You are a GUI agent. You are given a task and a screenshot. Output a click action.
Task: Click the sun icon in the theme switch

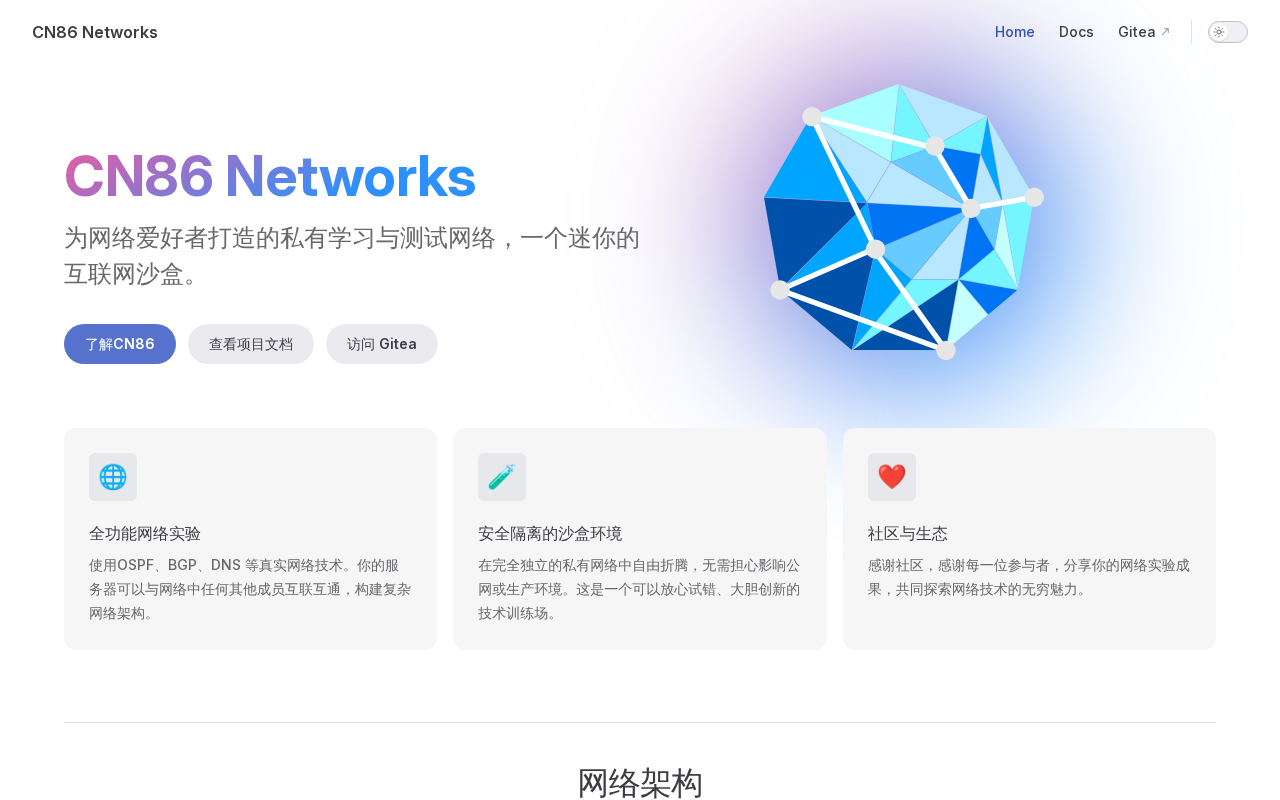[1219, 32]
